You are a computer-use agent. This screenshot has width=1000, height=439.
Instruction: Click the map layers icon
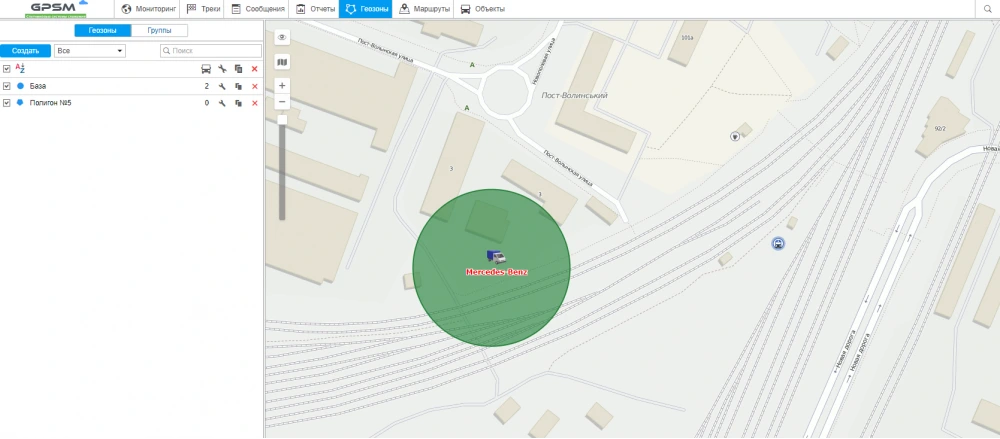[x=282, y=62]
